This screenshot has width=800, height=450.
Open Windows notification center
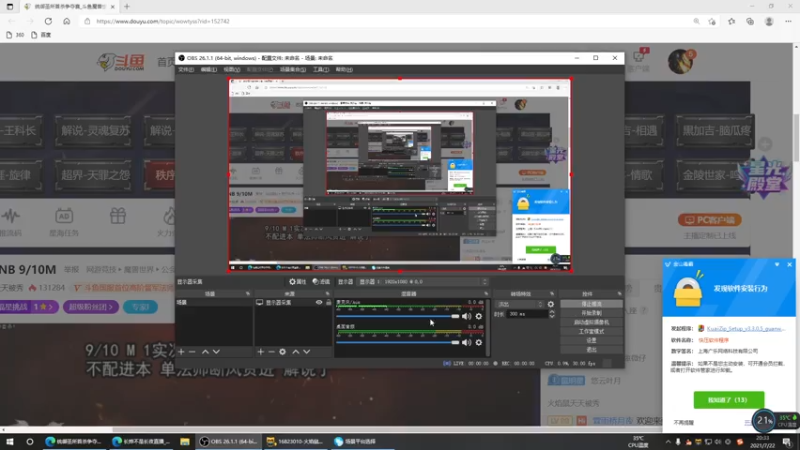click(788, 442)
